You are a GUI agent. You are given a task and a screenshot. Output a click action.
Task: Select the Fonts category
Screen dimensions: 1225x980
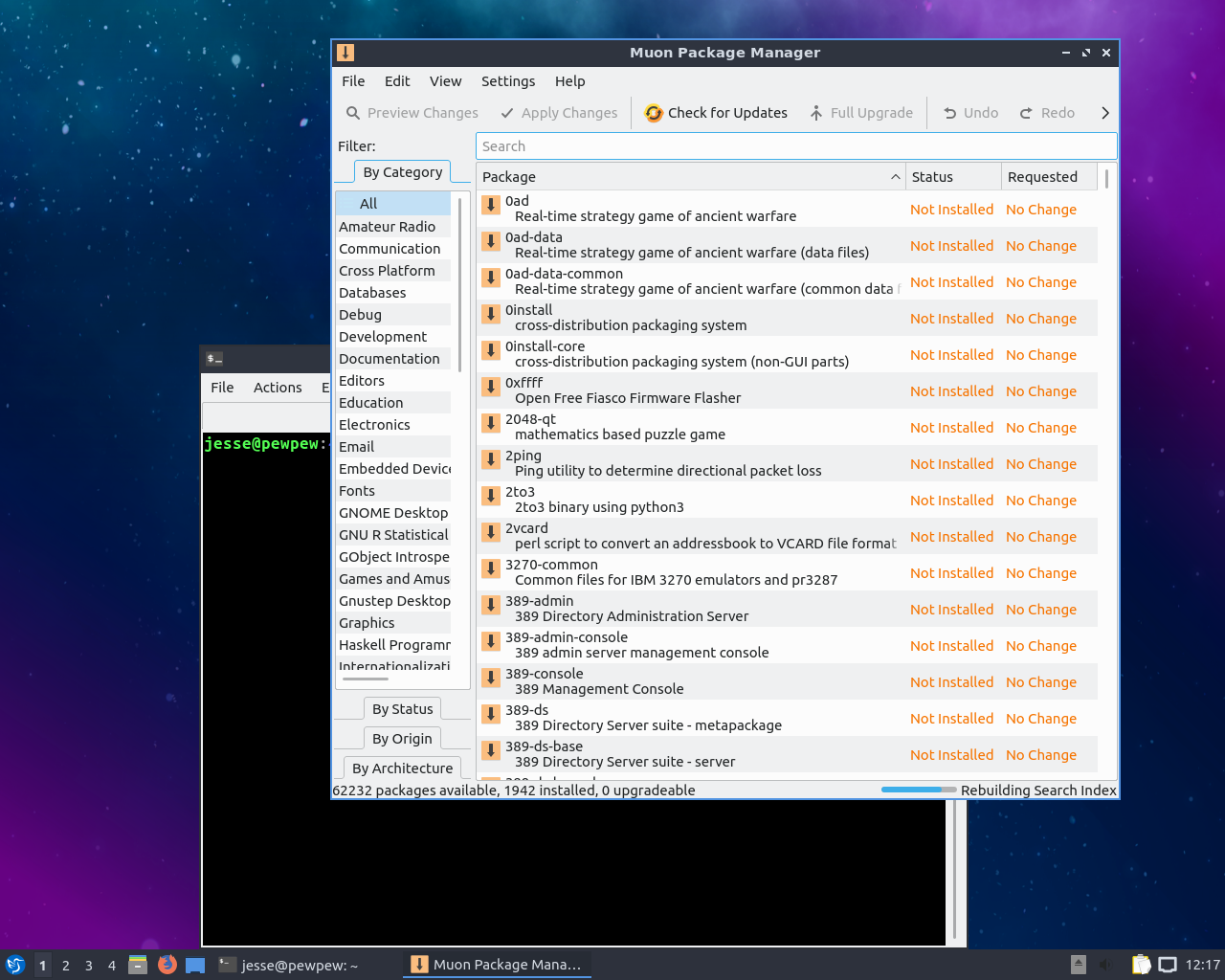[x=393, y=491]
